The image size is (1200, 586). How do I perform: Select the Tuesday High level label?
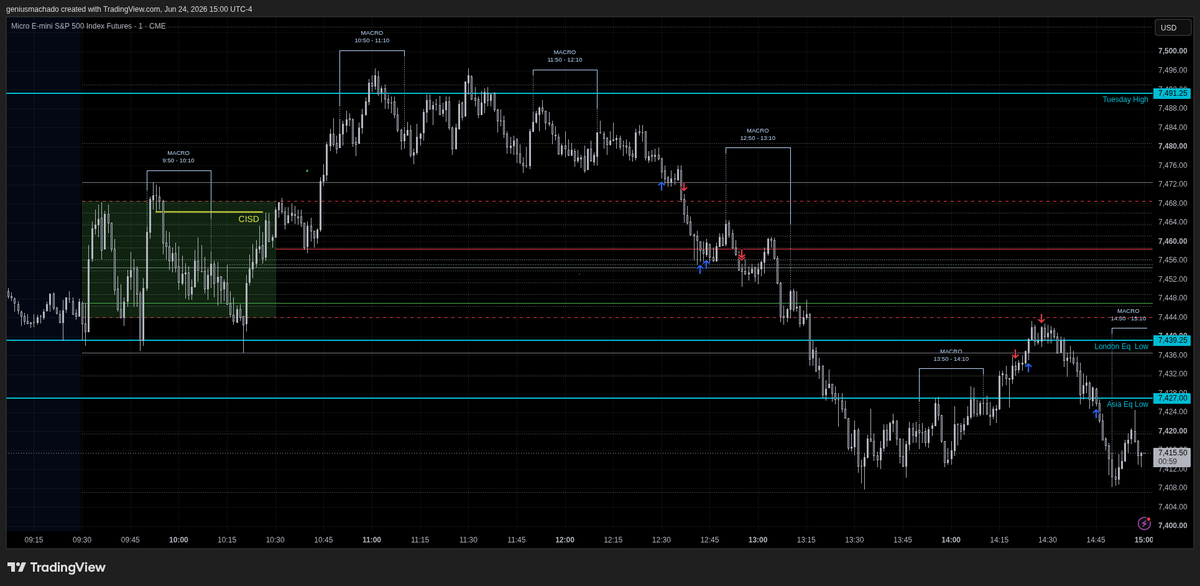pyautogui.click(x=1125, y=99)
